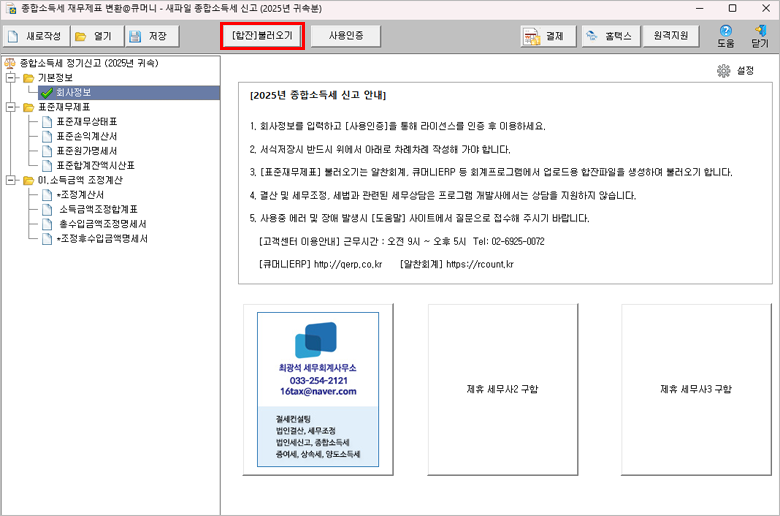The image size is (780, 516).
Task: Click the document icon beside 표준재무상태표
Action: click(x=47, y=122)
